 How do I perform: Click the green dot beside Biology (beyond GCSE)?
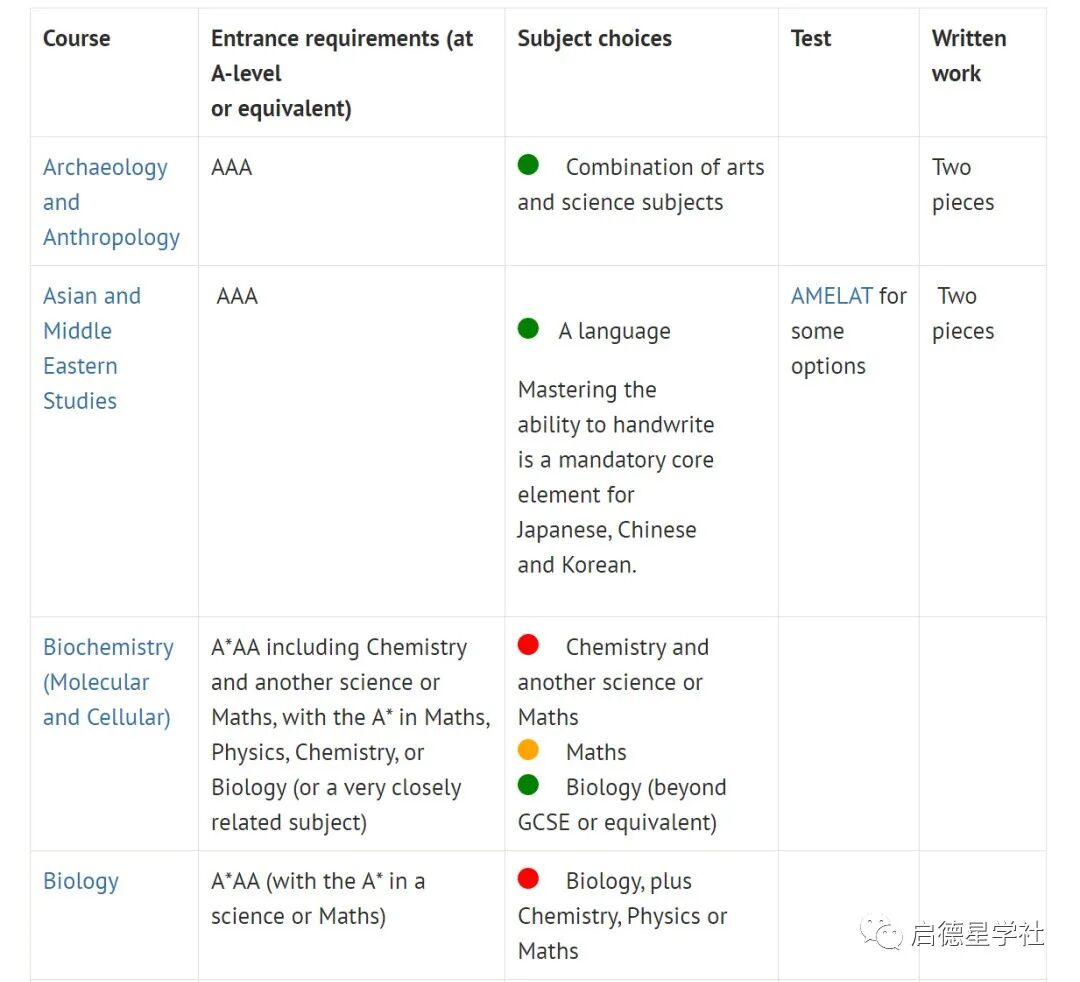coord(528,785)
